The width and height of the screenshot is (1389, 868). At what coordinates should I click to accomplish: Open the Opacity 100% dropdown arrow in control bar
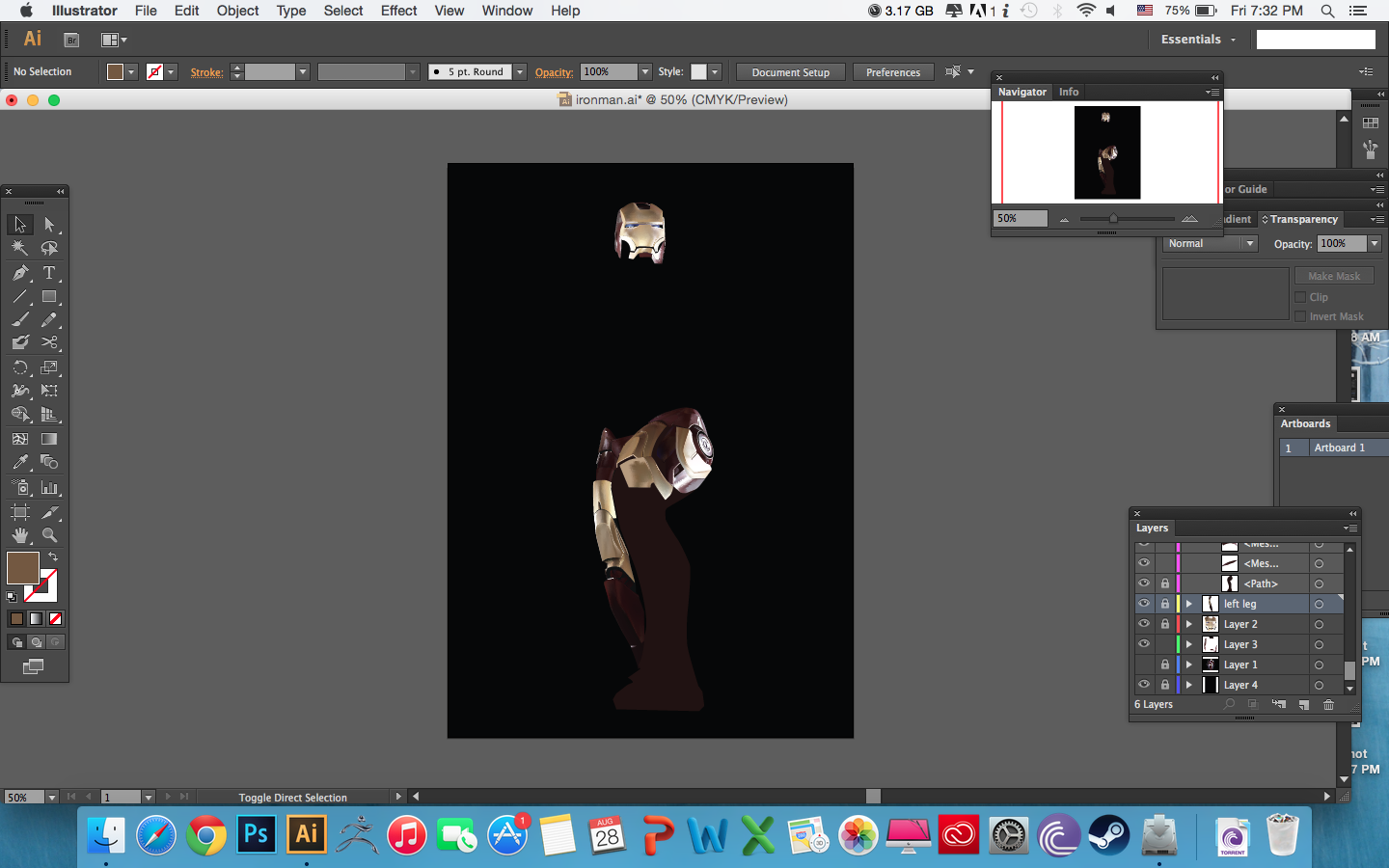tap(645, 72)
